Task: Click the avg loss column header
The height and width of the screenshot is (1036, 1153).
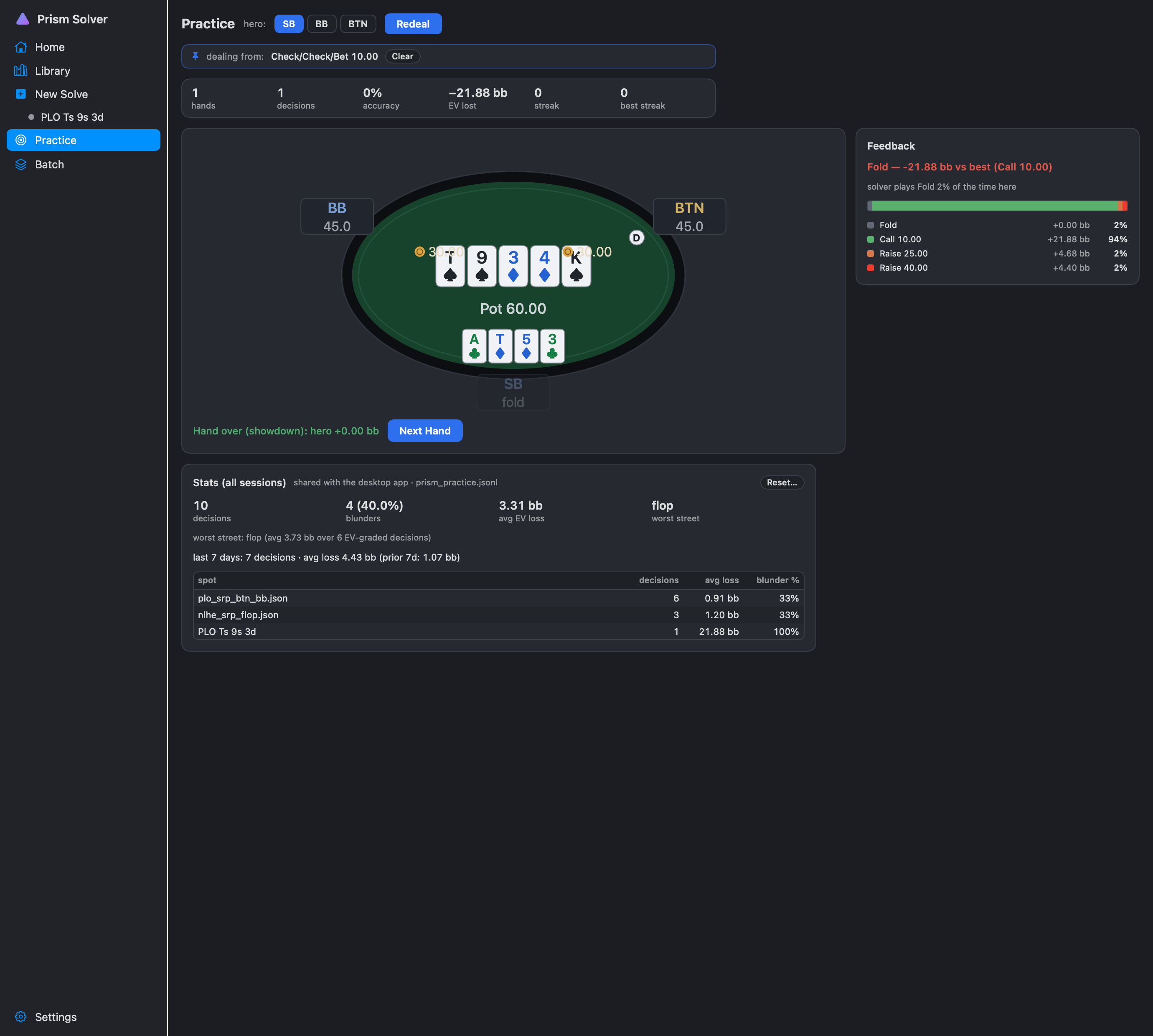Action: click(x=721, y=580)
